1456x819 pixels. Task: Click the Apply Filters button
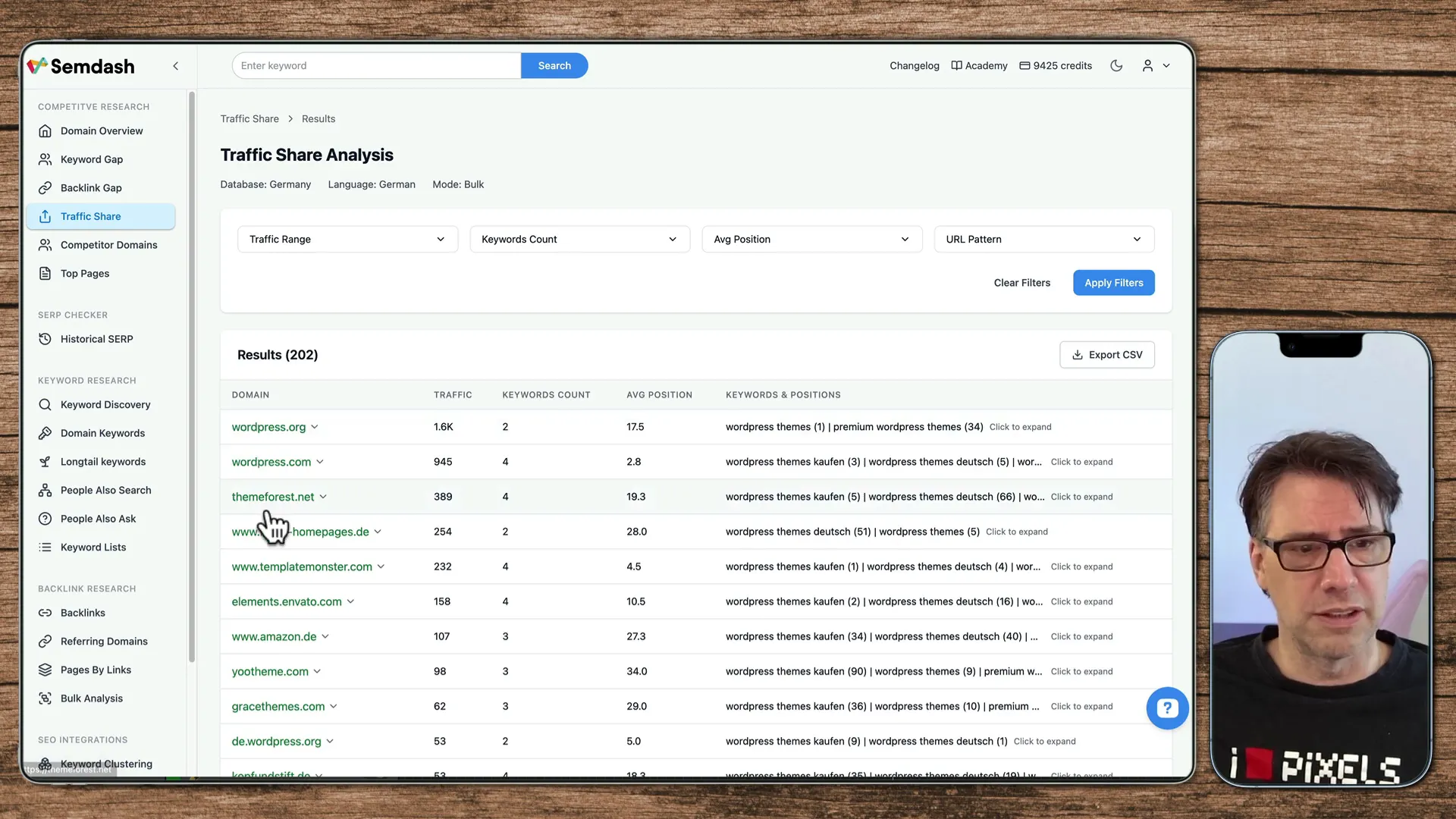tap(1113, 282)
